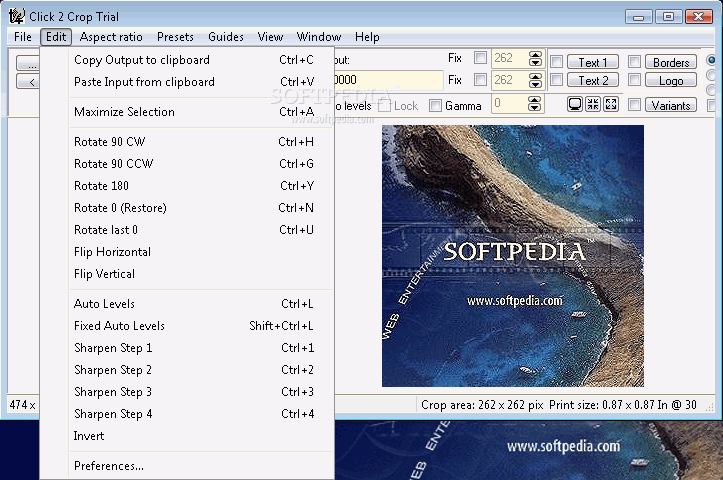Toggle the Lock checkbox
Image resolution: width=723 pixels, height=480 pixels.
385,106
